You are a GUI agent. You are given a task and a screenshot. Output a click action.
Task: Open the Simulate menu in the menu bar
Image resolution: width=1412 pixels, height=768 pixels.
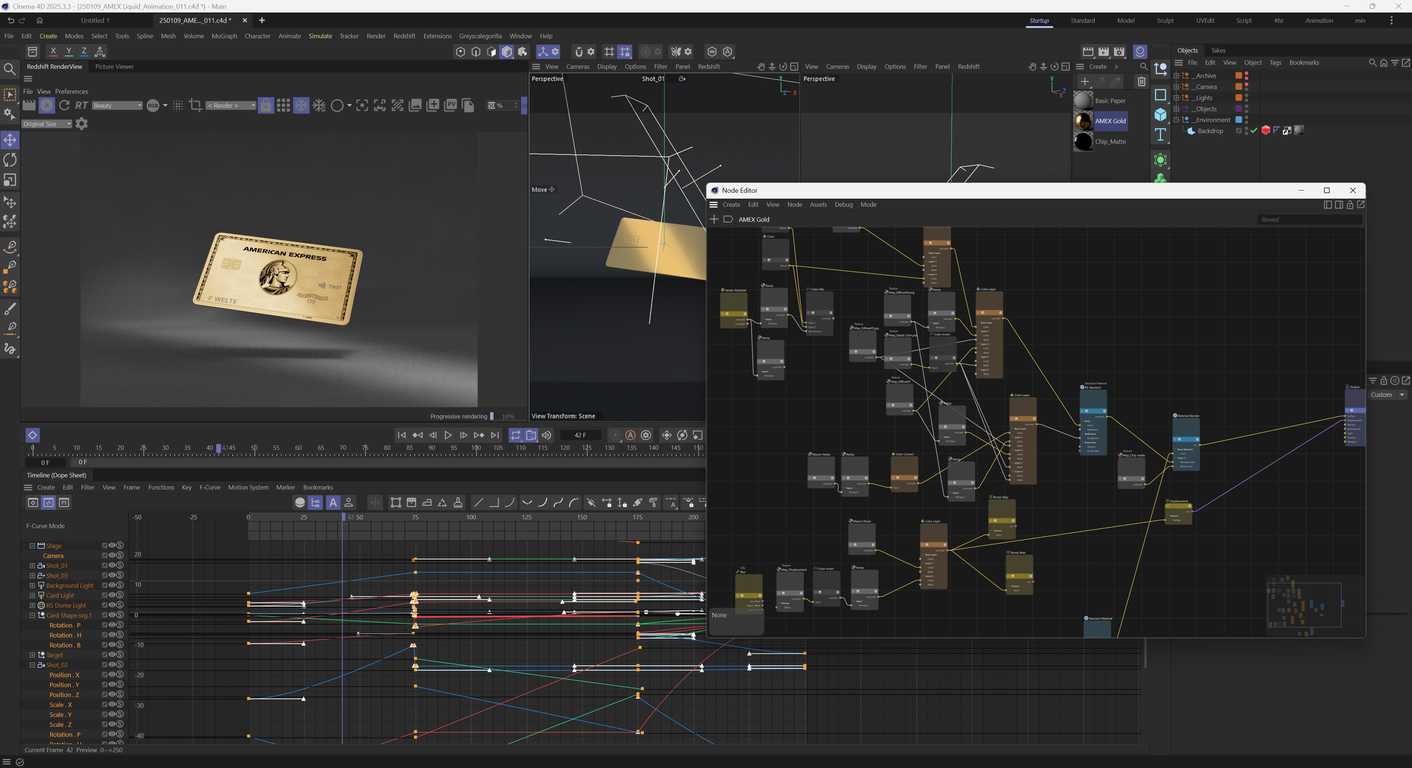point(320,35)
